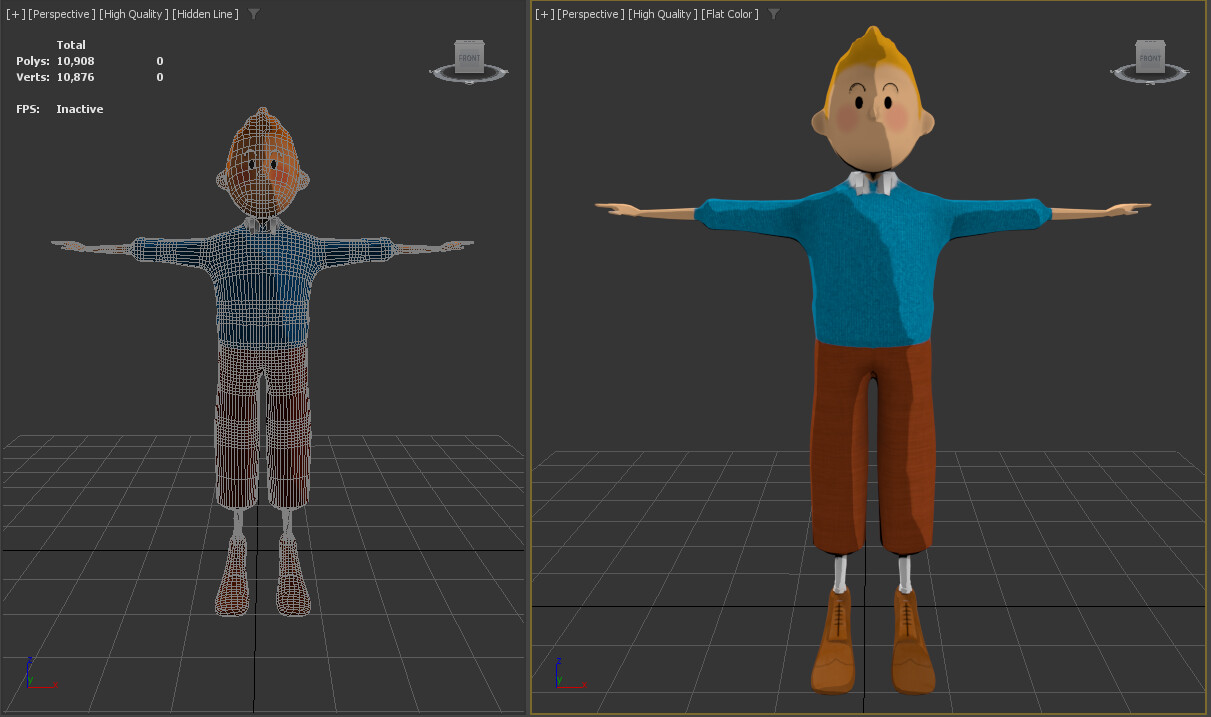Click the FRONT ViewCube face in Flat Color viewport

coord(1149,58)
